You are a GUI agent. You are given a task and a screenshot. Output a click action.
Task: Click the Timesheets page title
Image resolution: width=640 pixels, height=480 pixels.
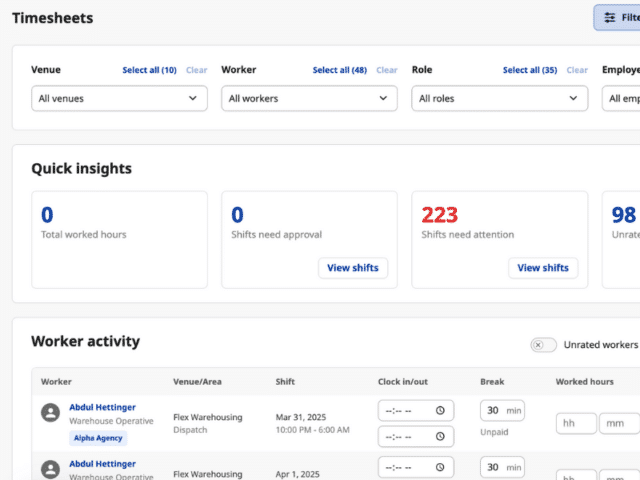(53, 18)
